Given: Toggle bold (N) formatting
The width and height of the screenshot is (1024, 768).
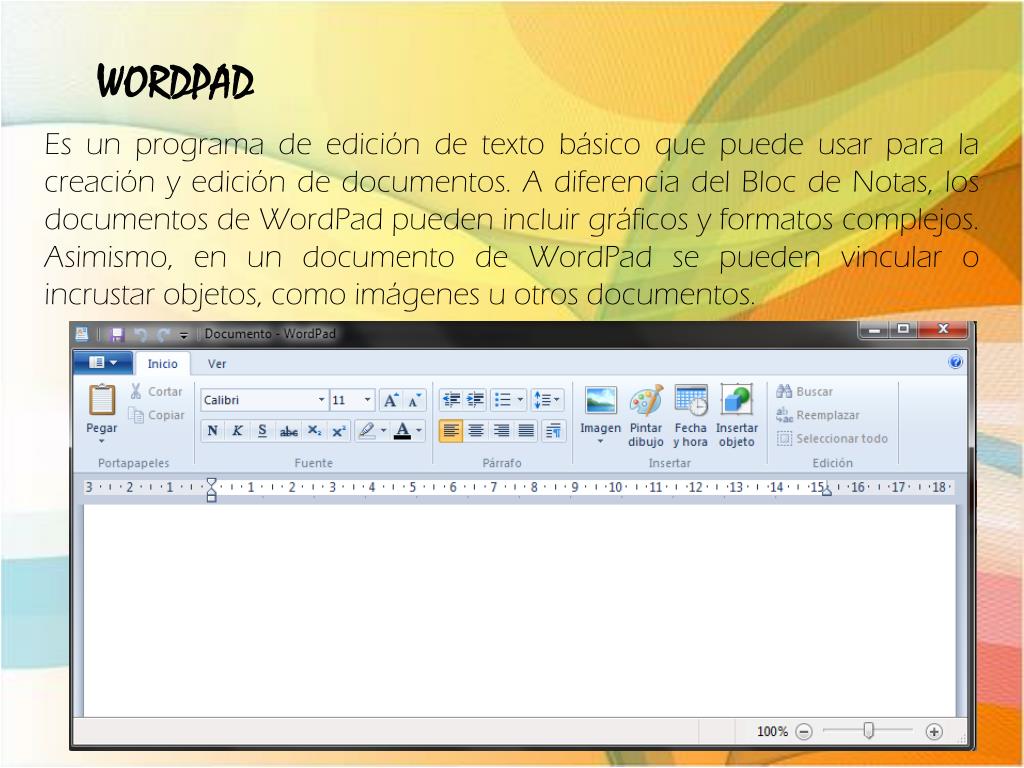Looking at the screenshot, I should 212,430.
